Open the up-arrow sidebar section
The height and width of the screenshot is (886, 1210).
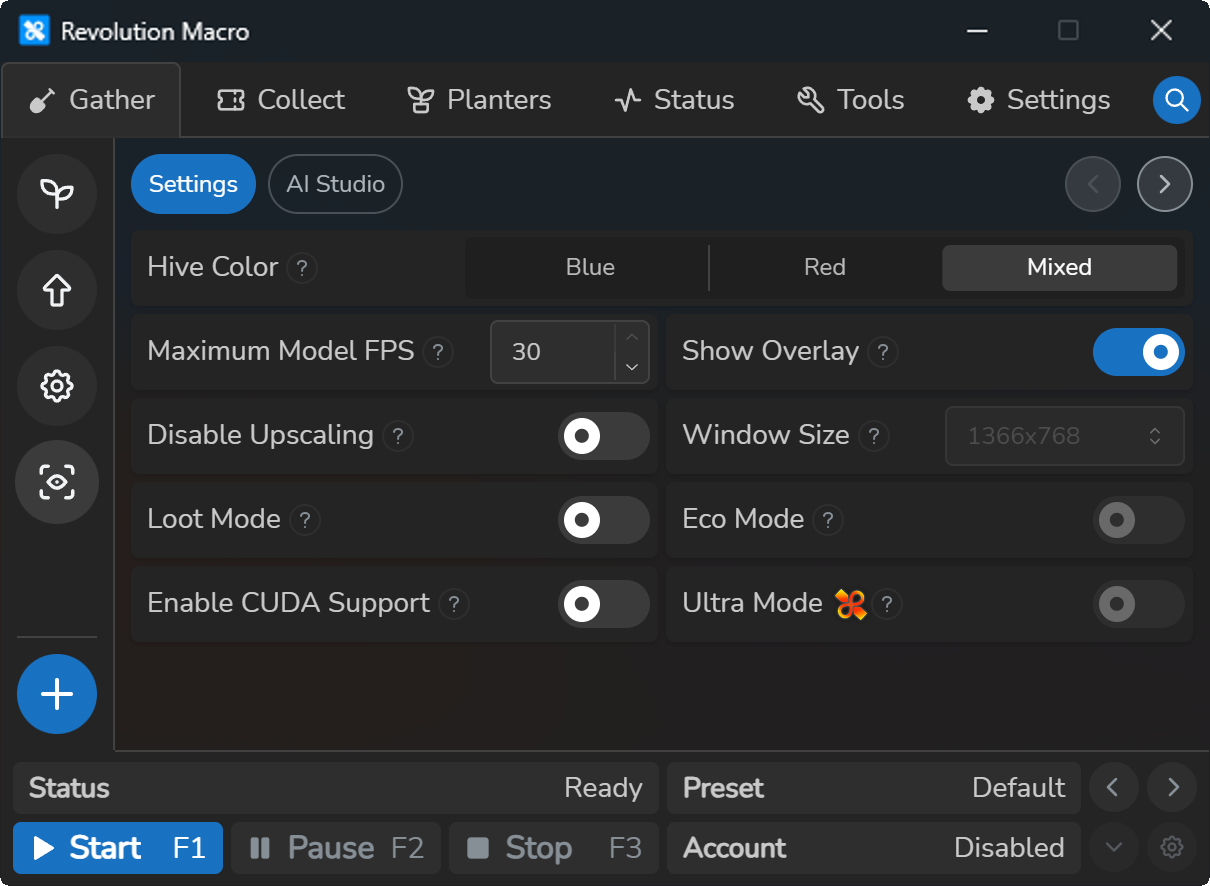[57, 290]
